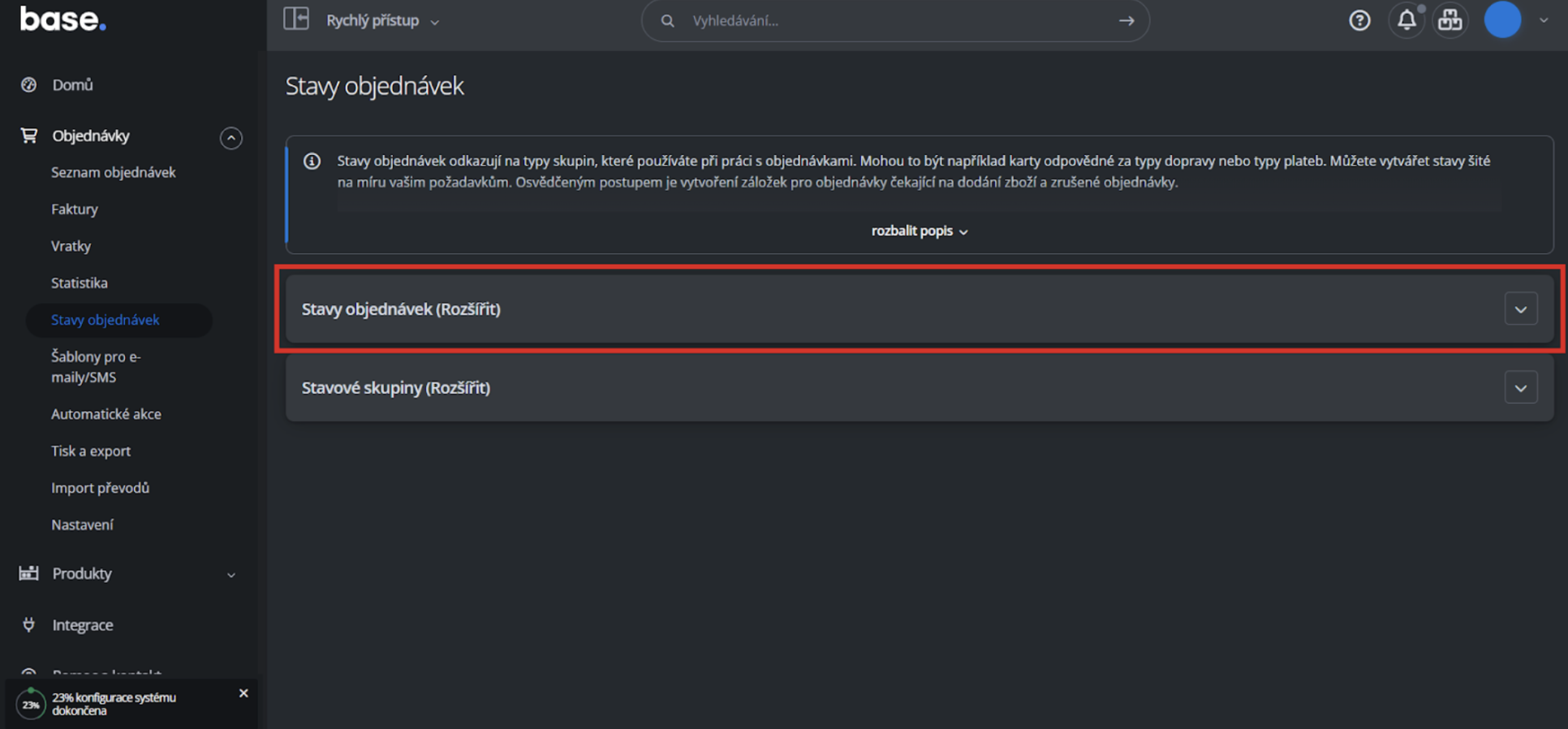Screen dimensions: 1568x729
Task: Open the notifications bell icon
Action: 1406,19
